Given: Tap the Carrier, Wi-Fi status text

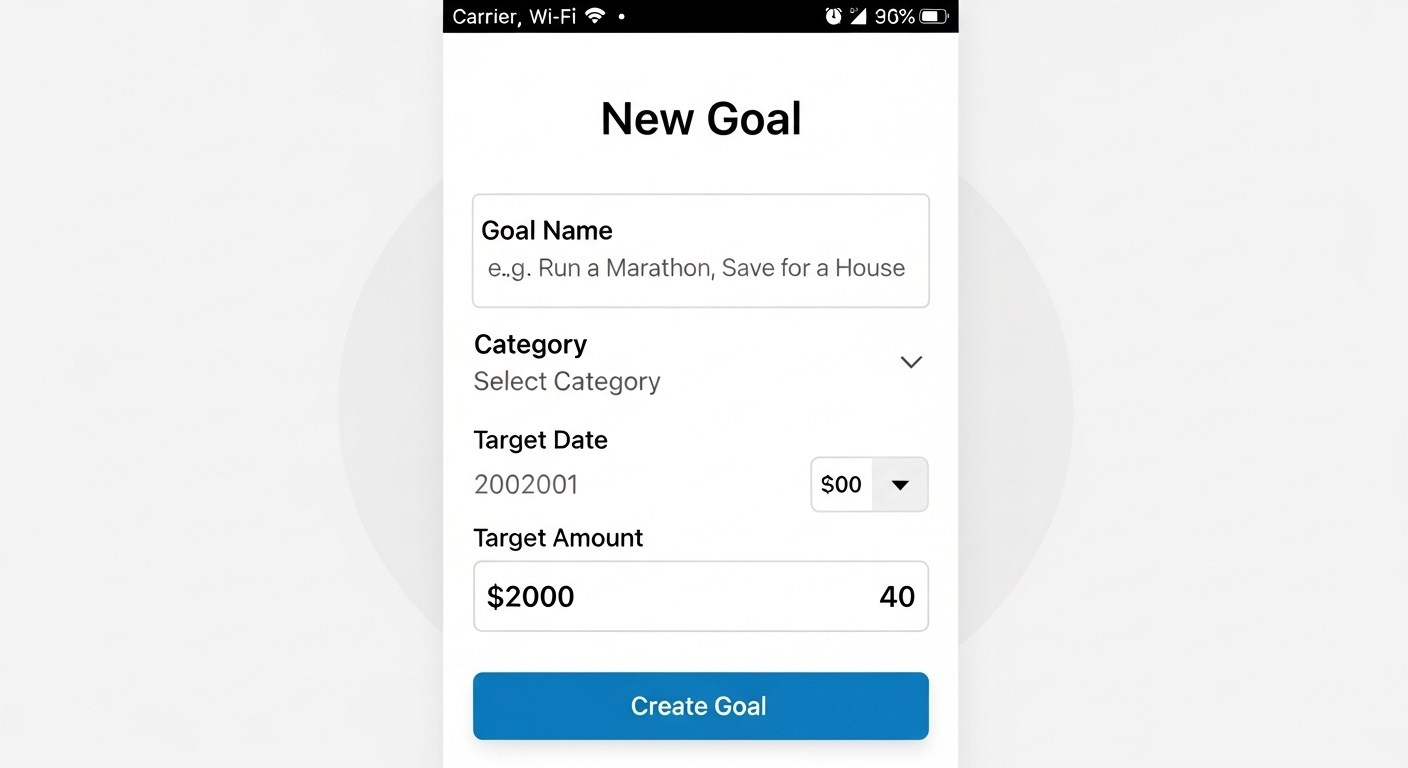Looking at the screenshot, I should click(514, 16).
